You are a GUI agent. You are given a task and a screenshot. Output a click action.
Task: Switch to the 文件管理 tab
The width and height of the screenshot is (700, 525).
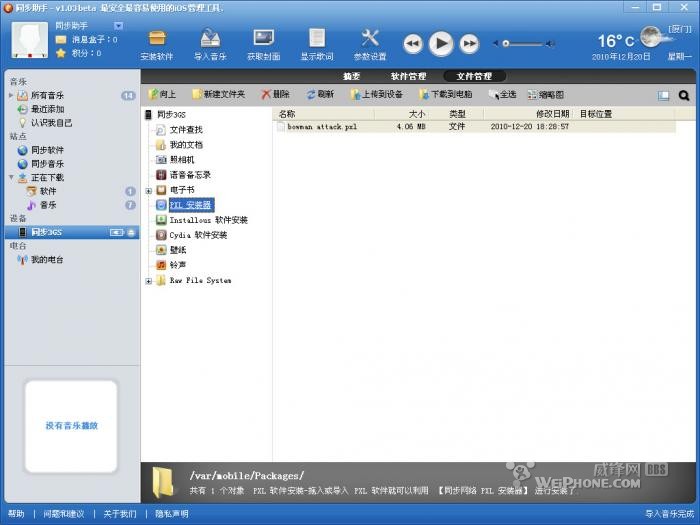(x=474, y=76)
